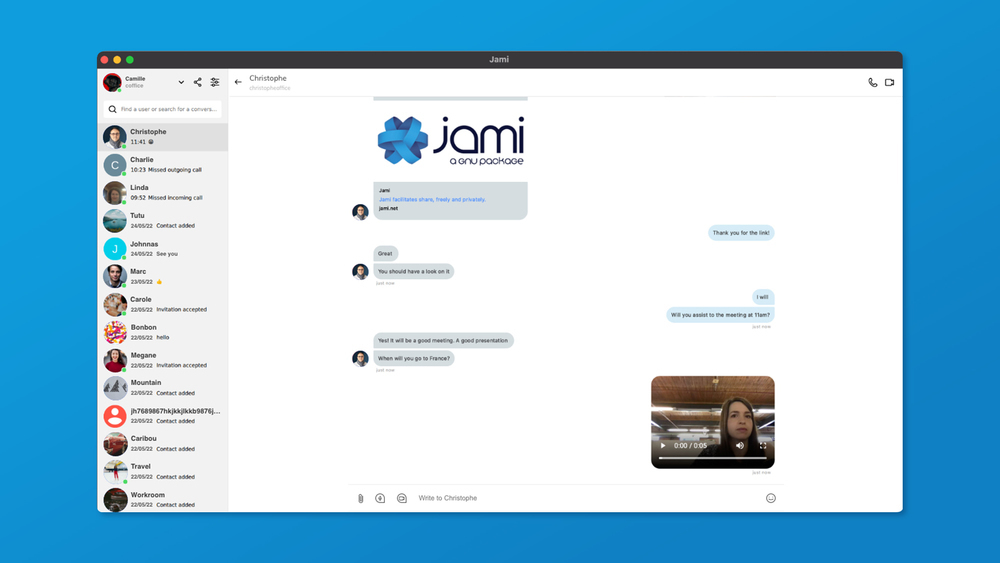Select the Bonbon conversation
Viewport: 1000px width, 563px height.
pyautogui.click(x=163, y=332)
